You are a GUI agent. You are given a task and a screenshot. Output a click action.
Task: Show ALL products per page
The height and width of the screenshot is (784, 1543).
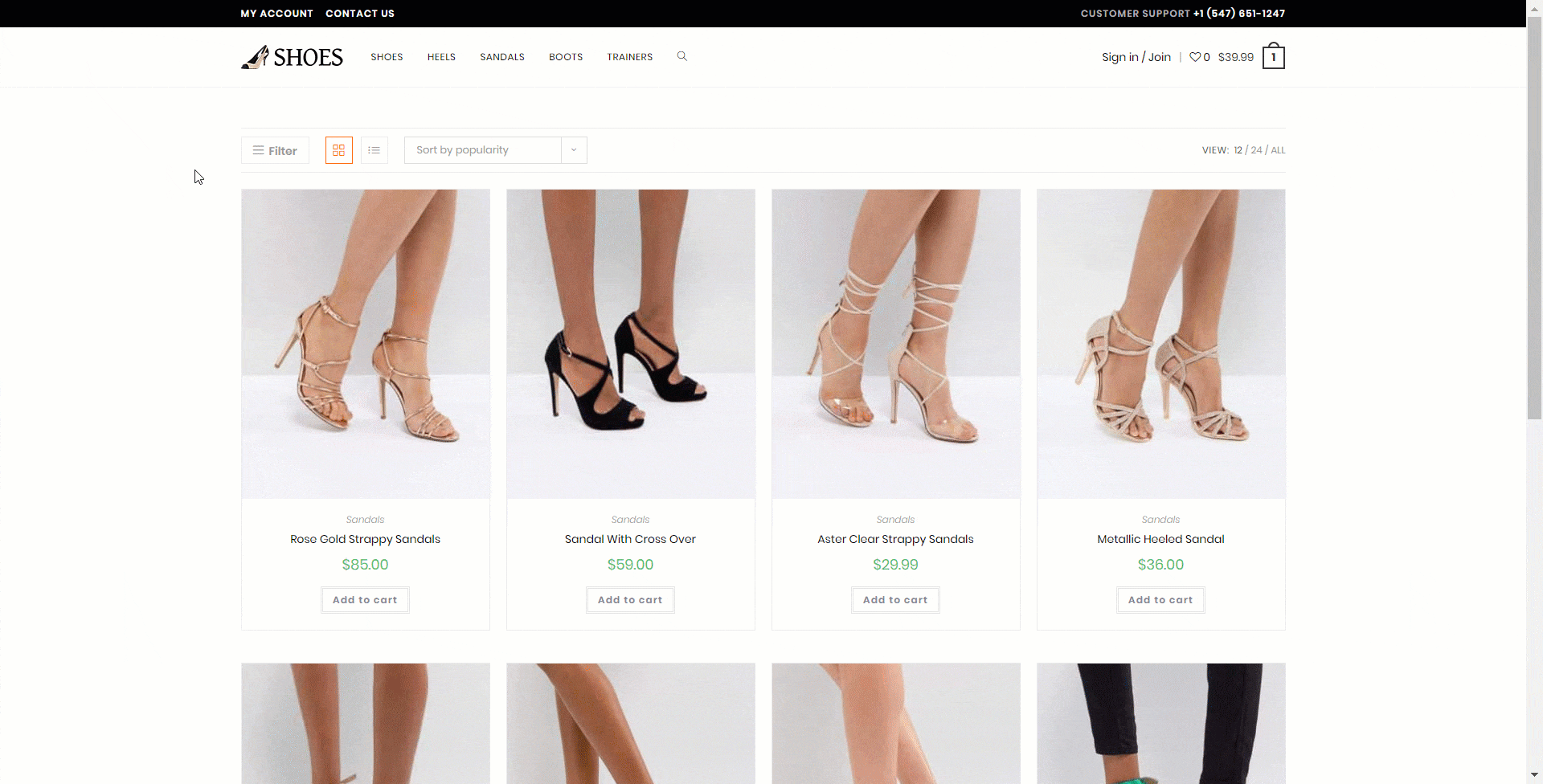tap(1278, 150)
